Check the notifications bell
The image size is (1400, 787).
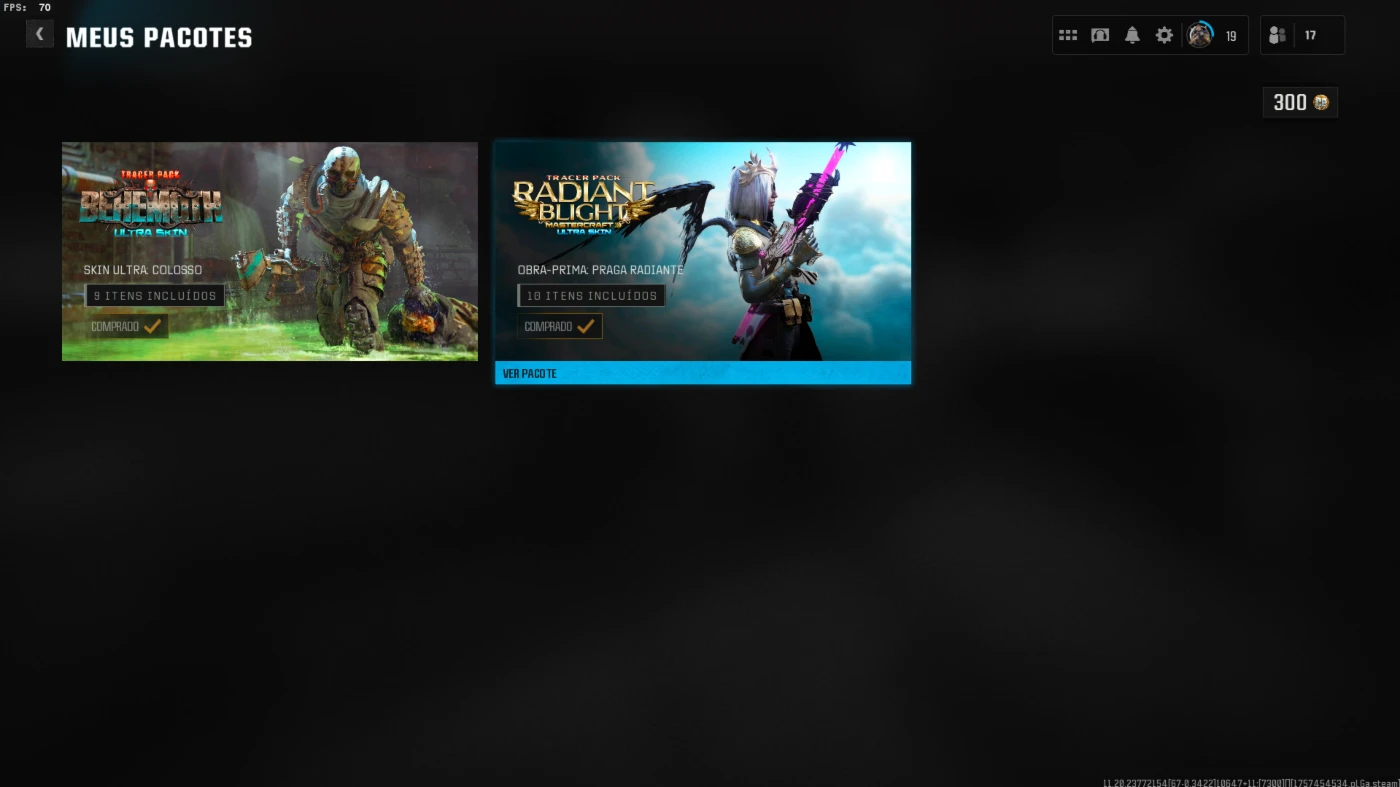tap(1132, 35)
